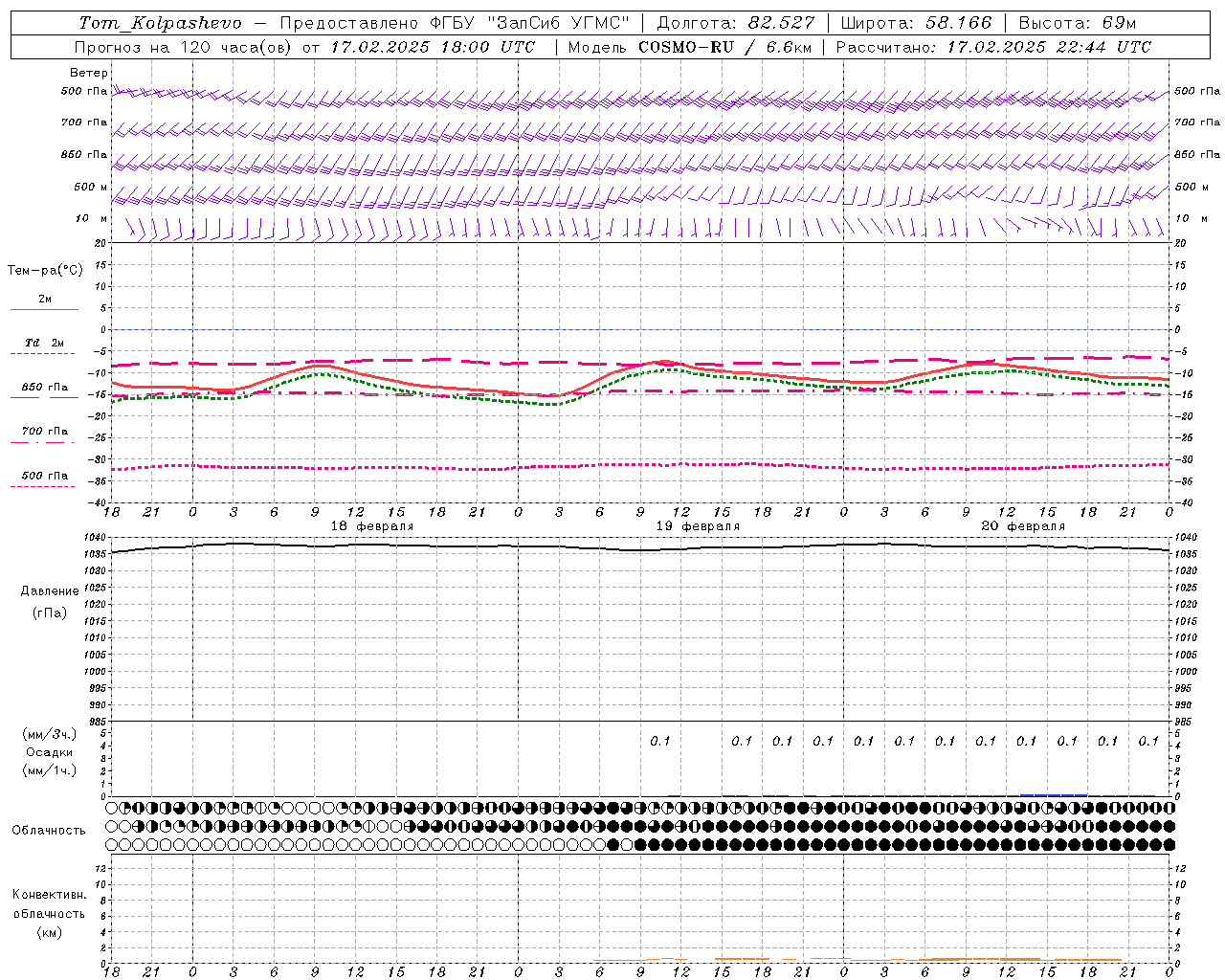Click the '(мм/3ч.)' precipitation unit label

click(50, 734)
